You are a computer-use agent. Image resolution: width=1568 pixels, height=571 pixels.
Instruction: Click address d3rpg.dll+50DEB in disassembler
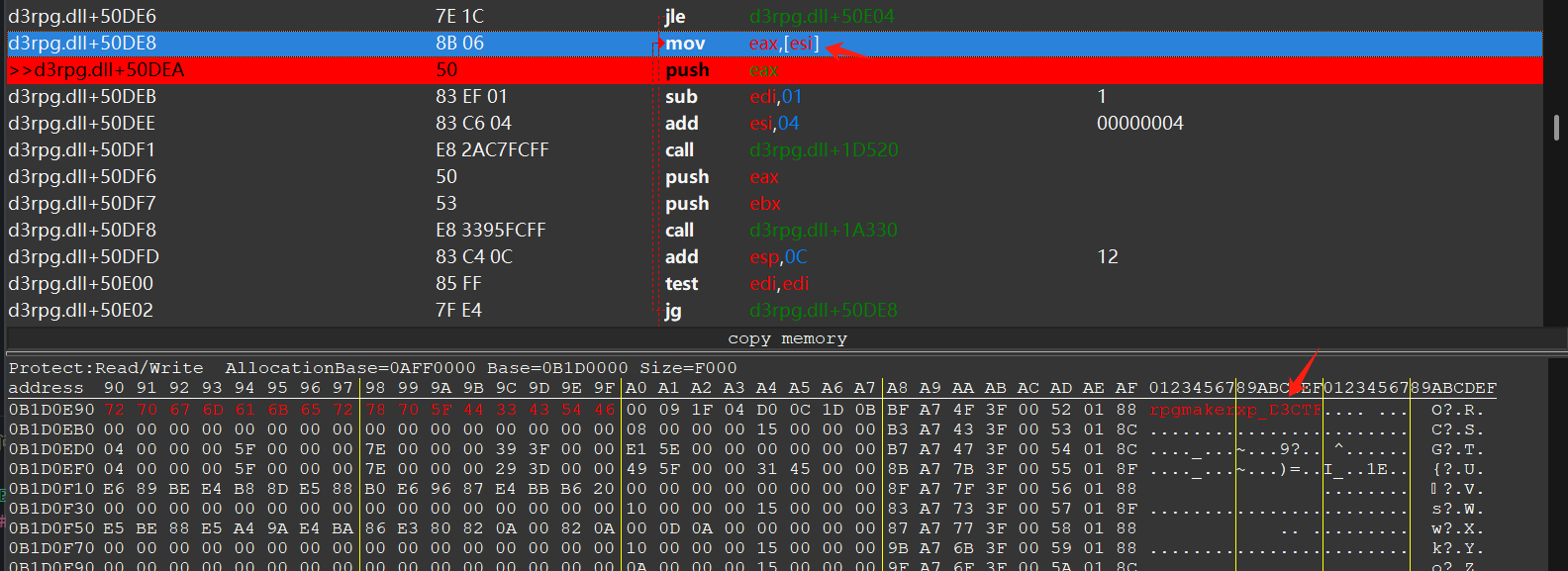(82, 97)
